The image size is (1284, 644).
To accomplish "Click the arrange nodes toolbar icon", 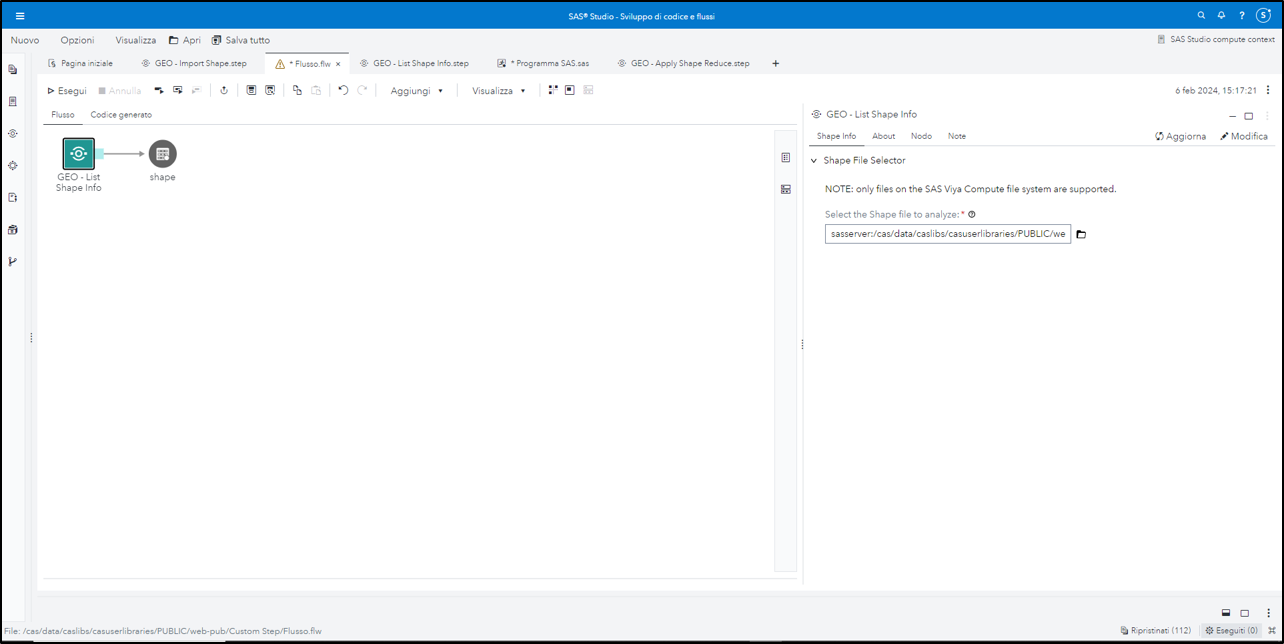I will pyautogui.click(x=553, y=90).
